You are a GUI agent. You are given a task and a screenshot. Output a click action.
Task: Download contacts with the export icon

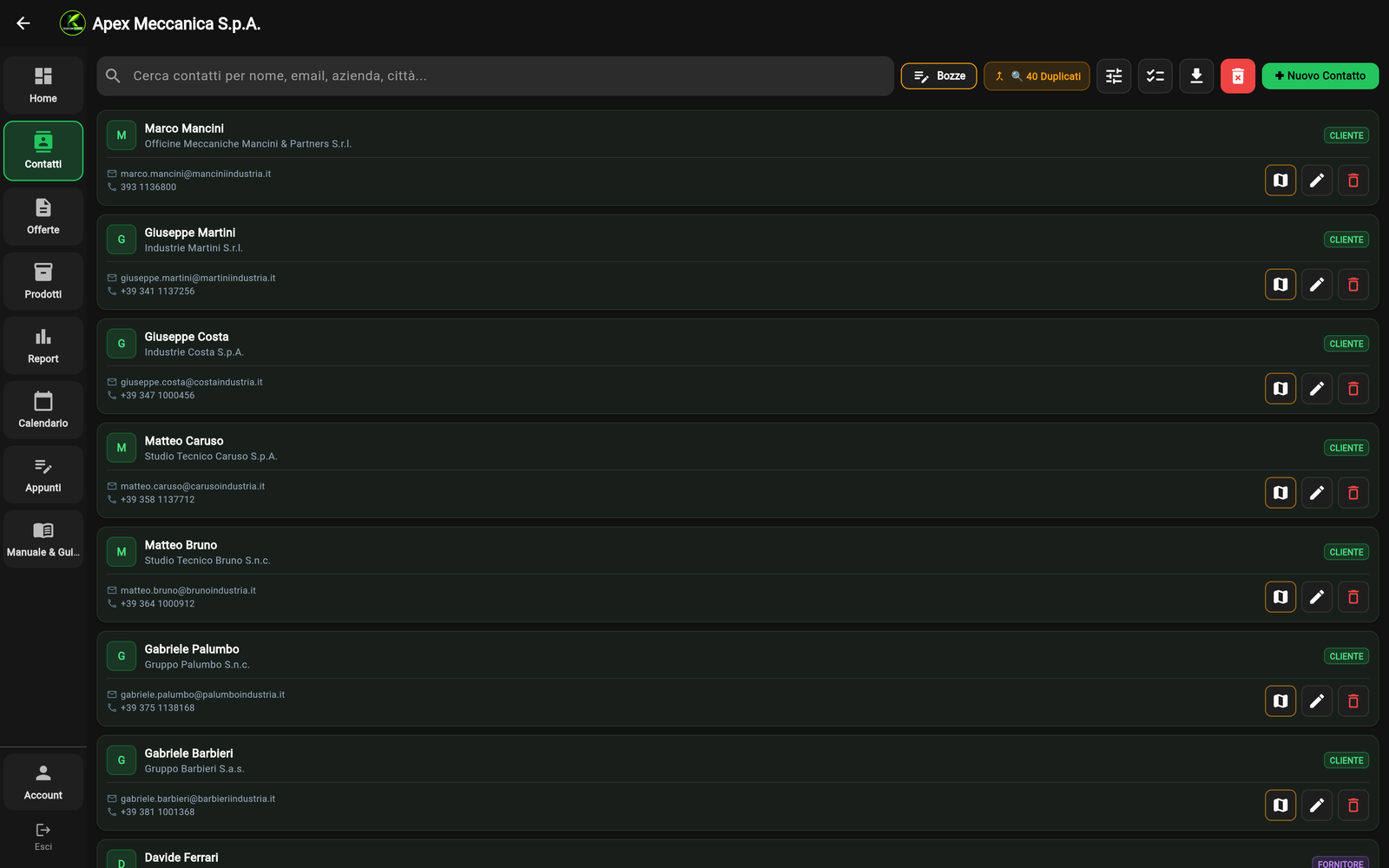(x=1196, y=76)
